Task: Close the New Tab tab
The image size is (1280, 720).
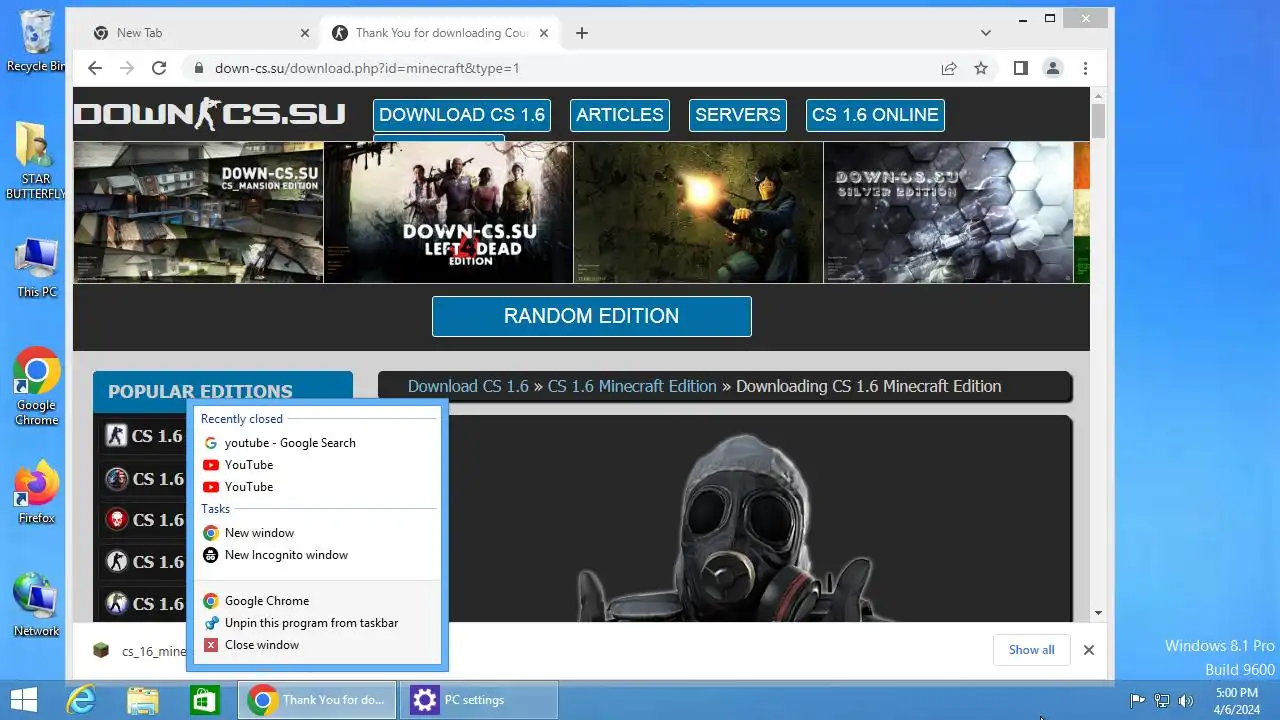Action: tap(305, 33)
